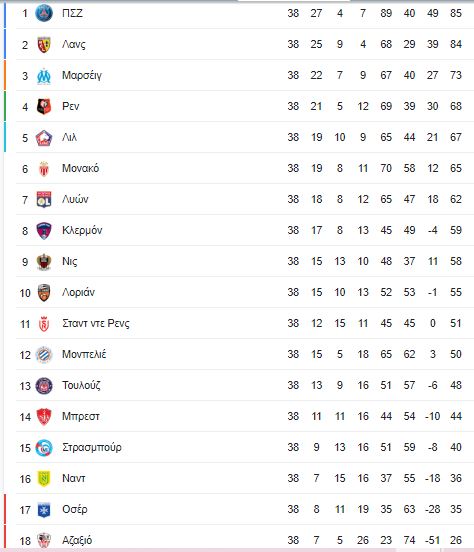
Task: Click the Νις club crest
Action: (x=44, y=262)
